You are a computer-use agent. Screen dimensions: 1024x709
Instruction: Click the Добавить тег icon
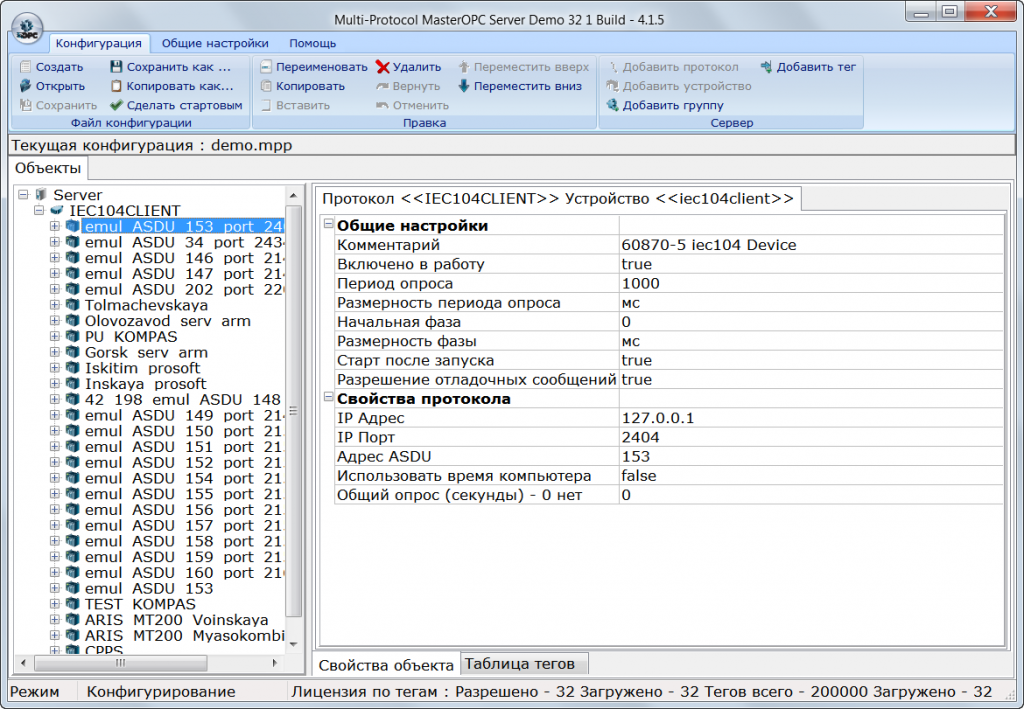[x=767, y=67]
